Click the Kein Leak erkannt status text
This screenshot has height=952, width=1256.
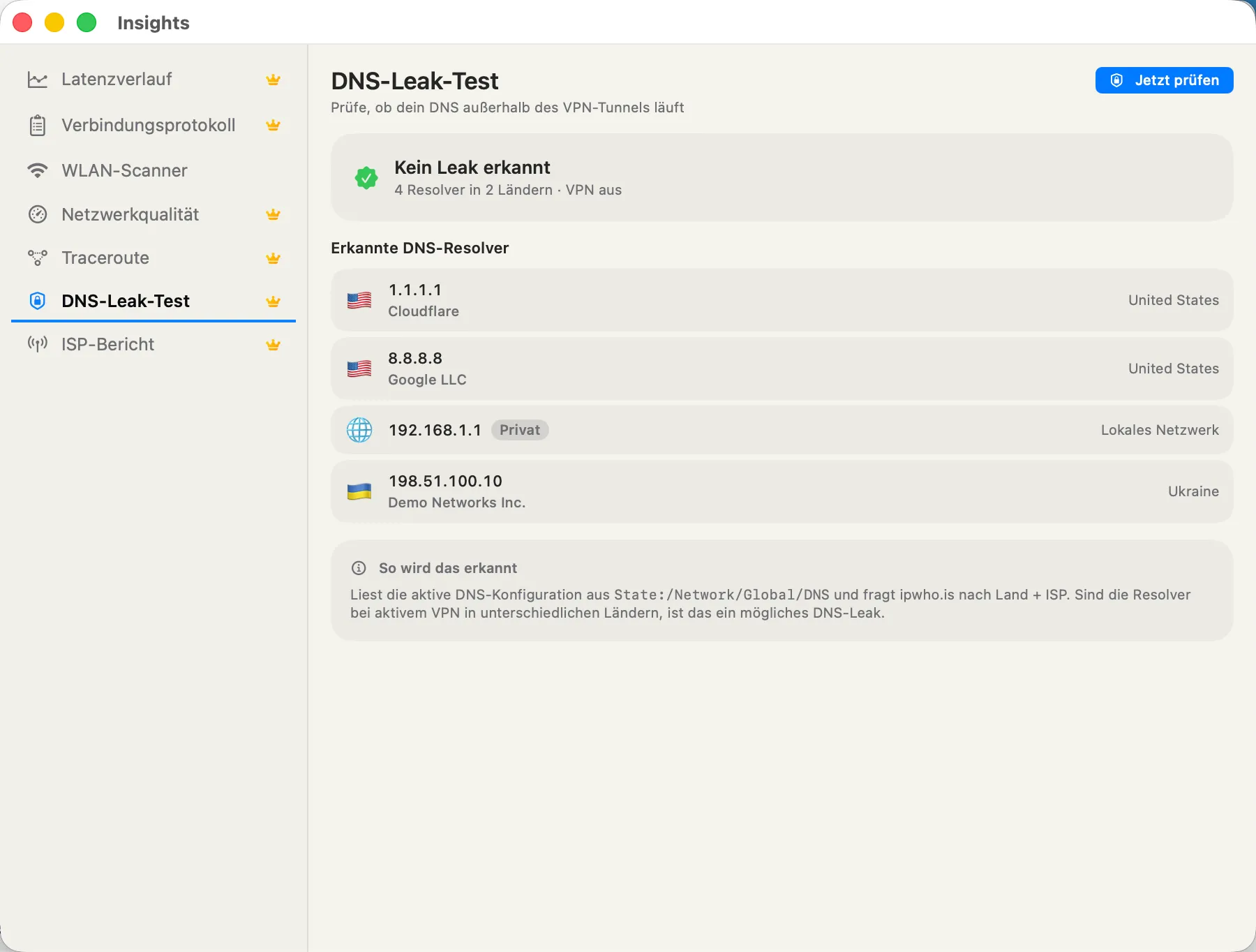coord(472,168)
